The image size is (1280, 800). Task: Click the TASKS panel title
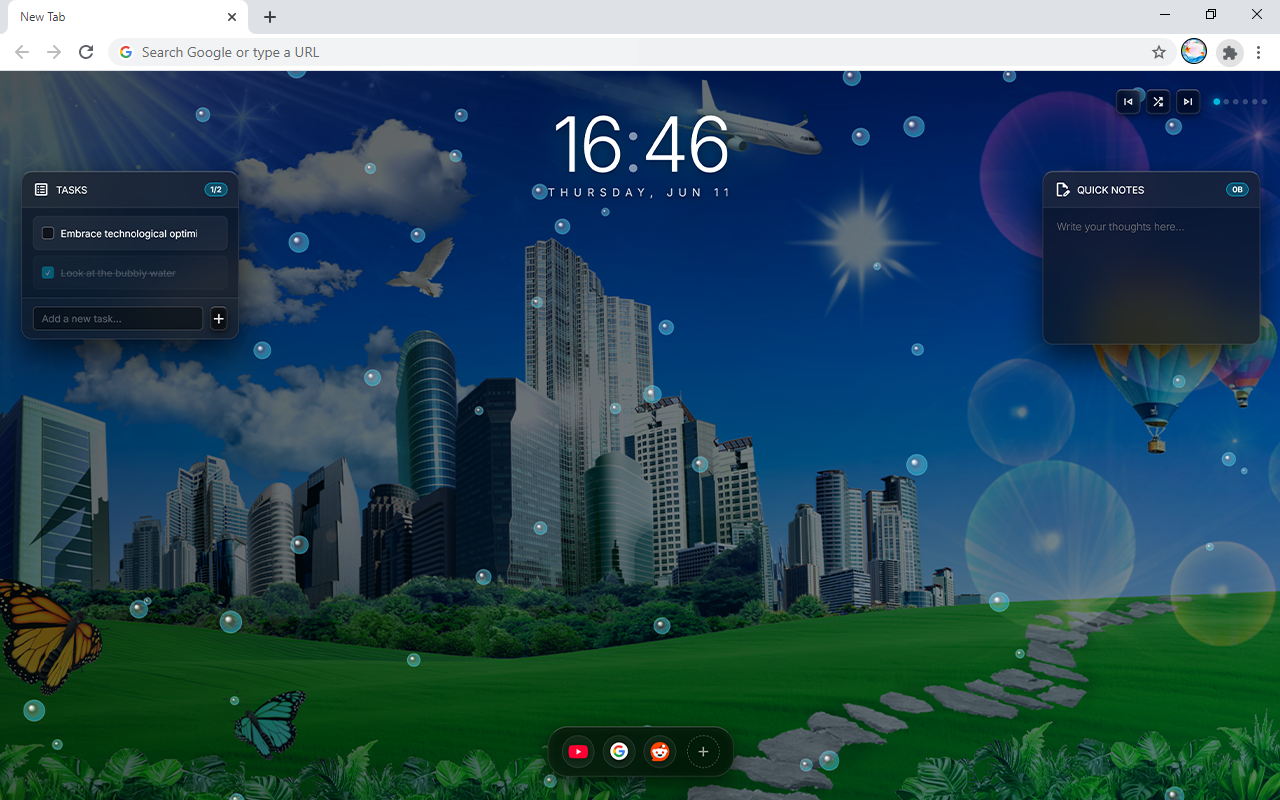[72, 190]
